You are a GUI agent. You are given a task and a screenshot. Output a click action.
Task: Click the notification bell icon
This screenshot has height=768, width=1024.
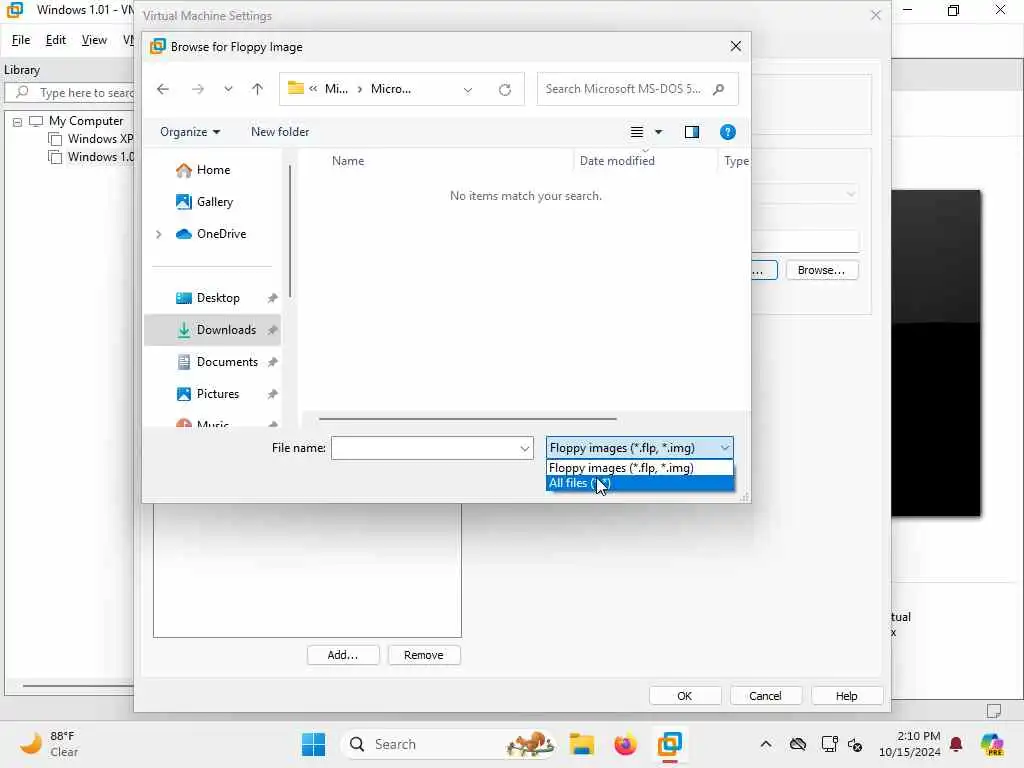[x=956, y=744]
